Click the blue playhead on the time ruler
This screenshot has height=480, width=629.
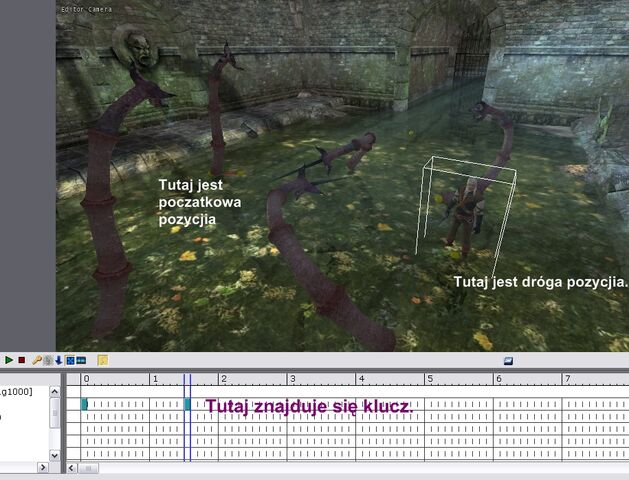pos(187,379)
